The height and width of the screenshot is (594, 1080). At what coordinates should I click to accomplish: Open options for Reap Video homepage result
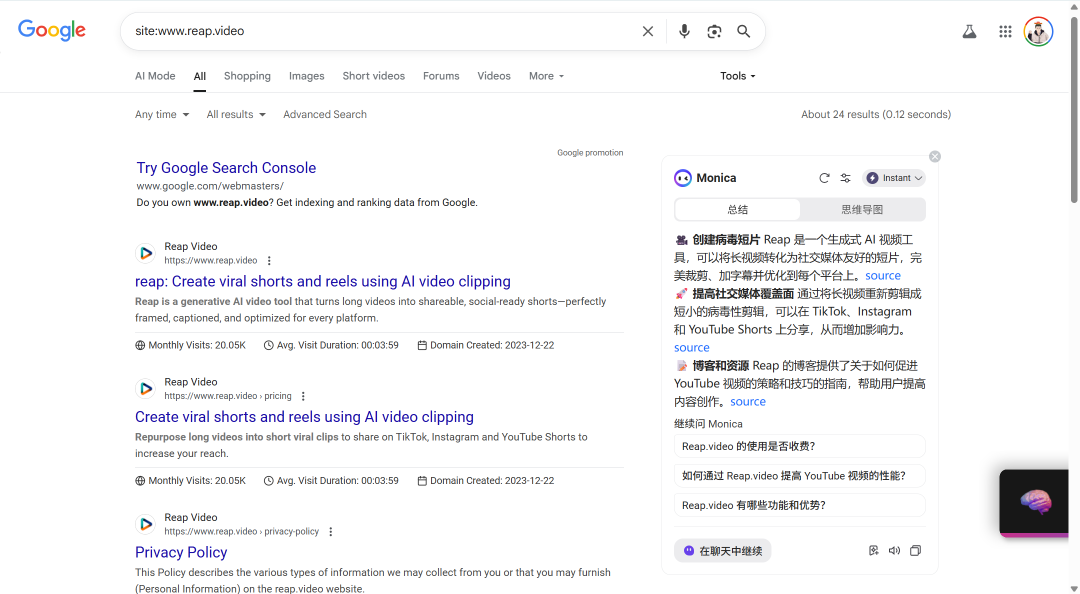click(x=269, y=260)
